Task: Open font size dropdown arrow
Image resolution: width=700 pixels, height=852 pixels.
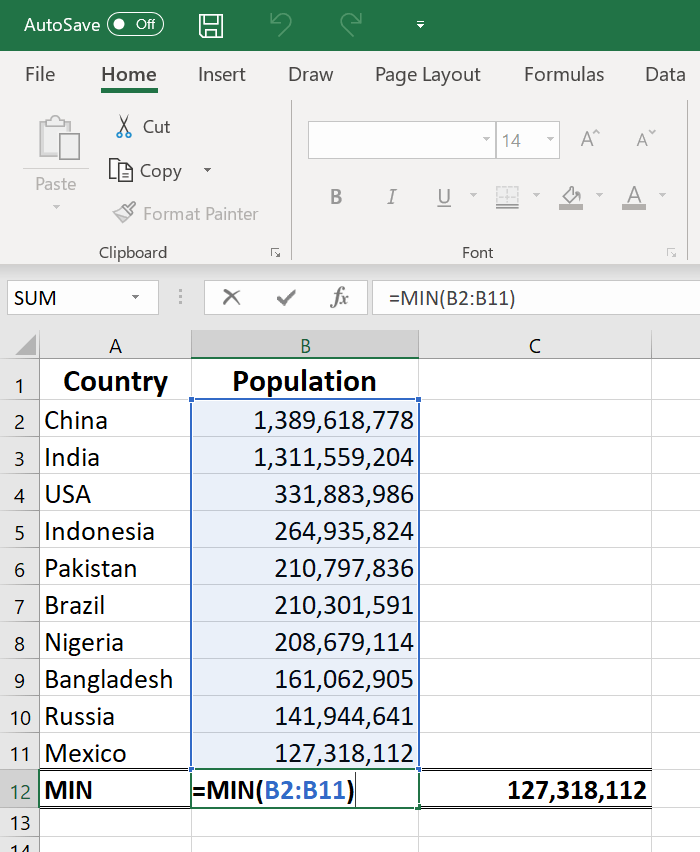Action: click(x=550, y=139)
